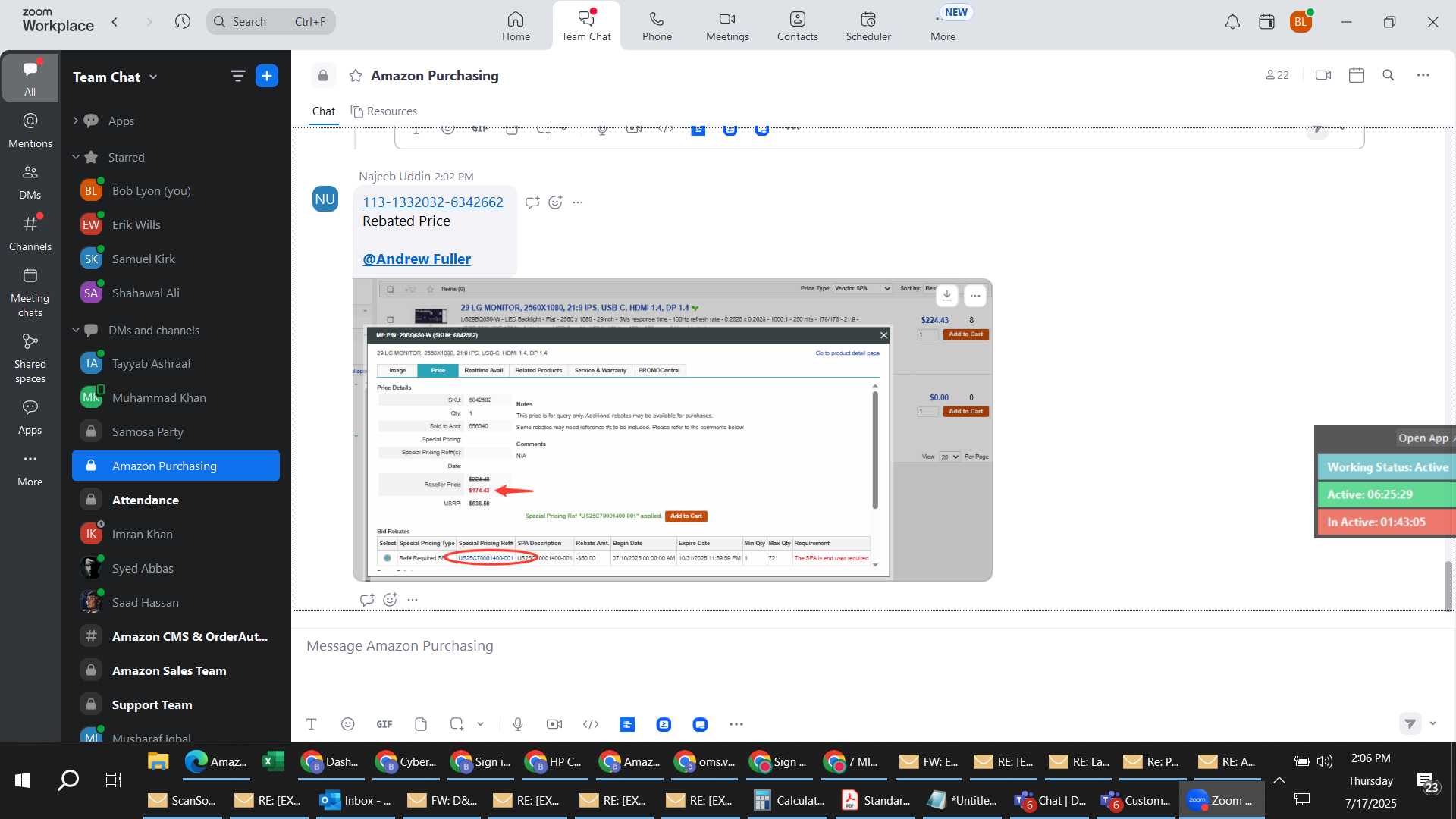Open send options dropdown arrow
This screenshot has width=1456, height=819.
[1432, 723]
